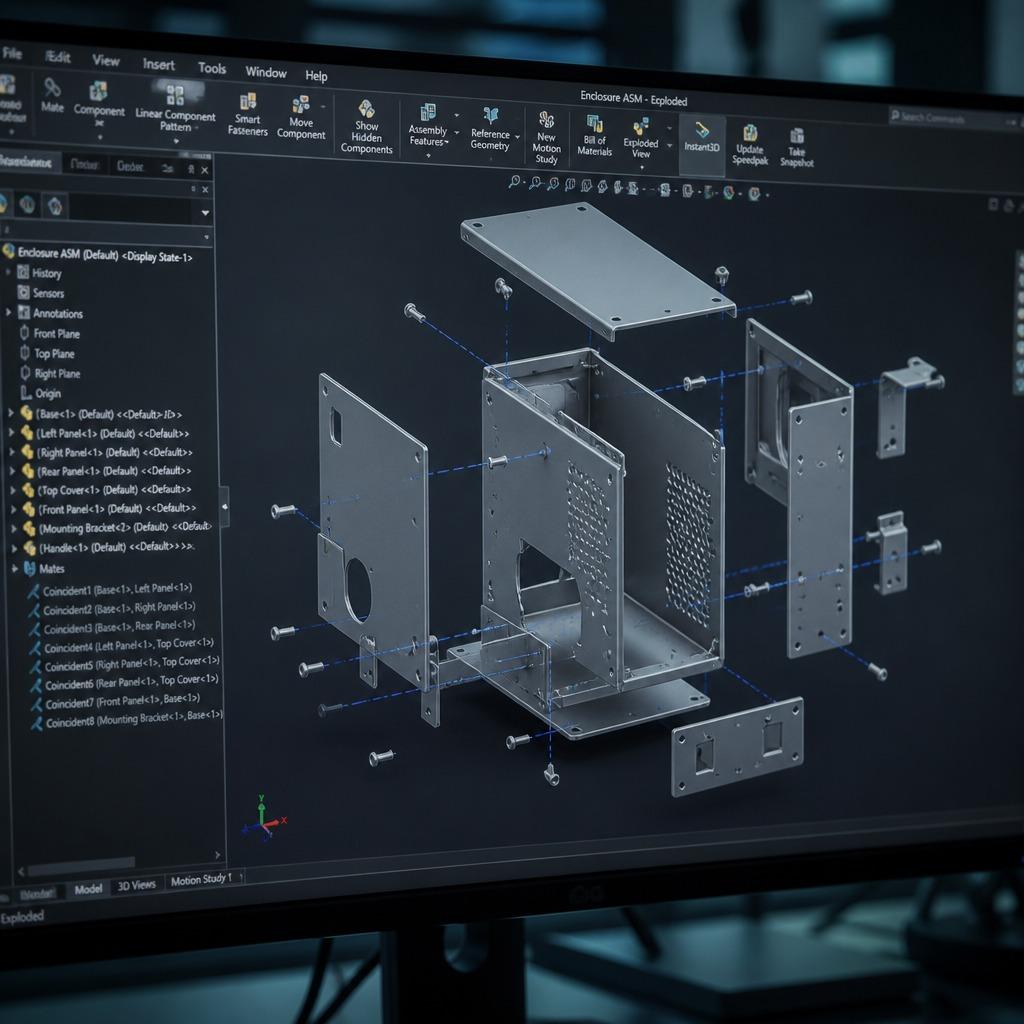Click the panel collapse handle
Viewport: 1024px width, 1024px height.
coord(224,507)
